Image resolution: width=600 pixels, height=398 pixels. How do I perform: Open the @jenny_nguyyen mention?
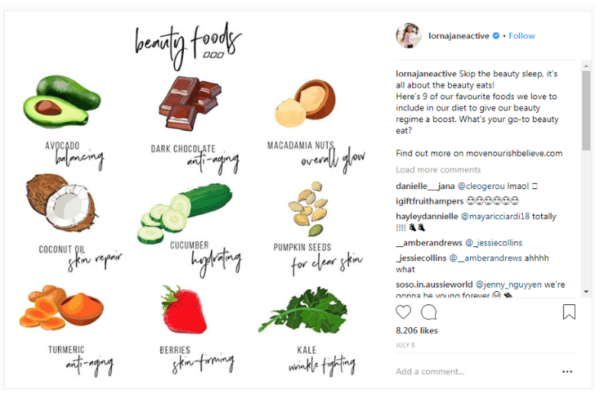click(509, 284)
